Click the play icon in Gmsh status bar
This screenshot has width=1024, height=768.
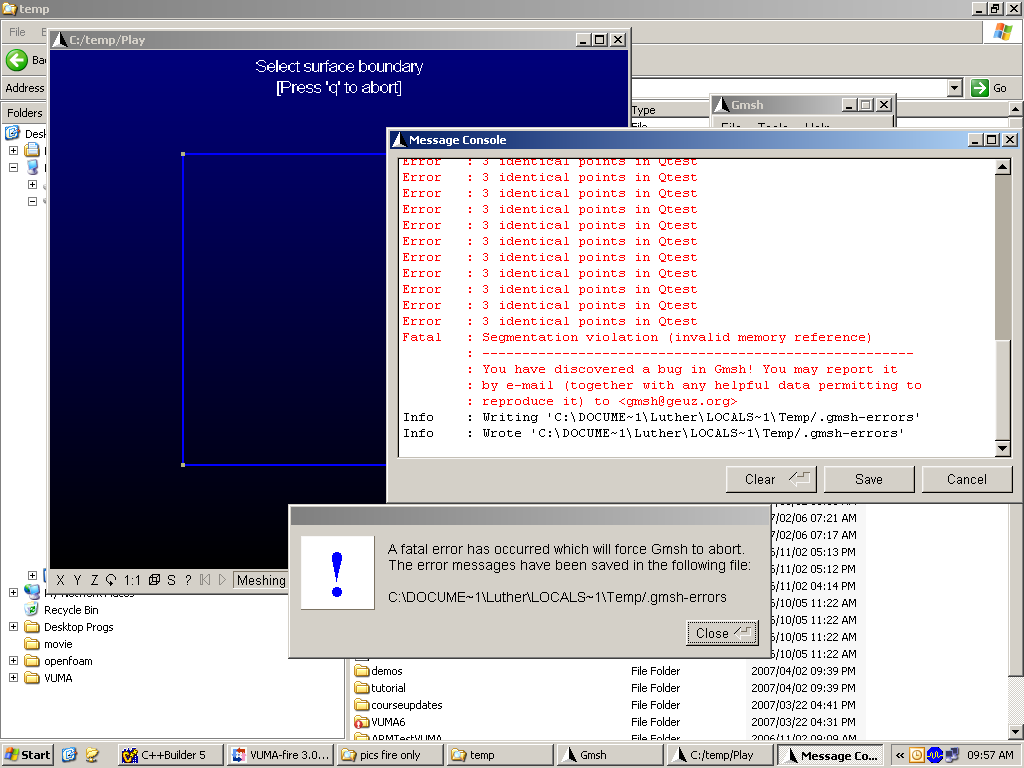pos(222,580)
